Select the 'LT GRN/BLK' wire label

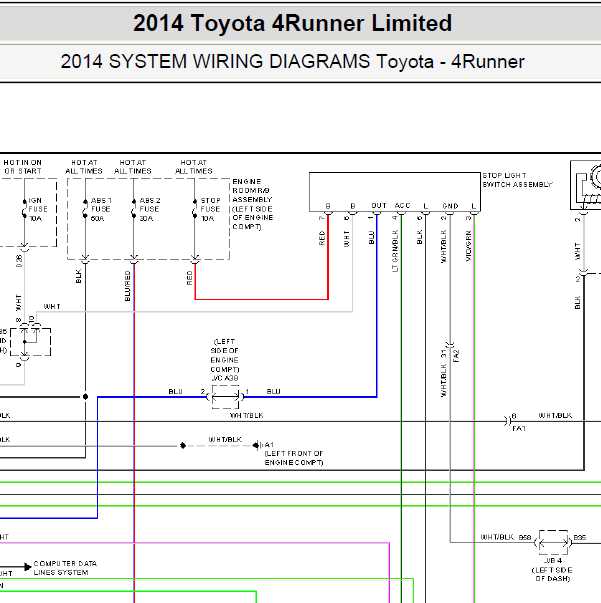(395, 251)
